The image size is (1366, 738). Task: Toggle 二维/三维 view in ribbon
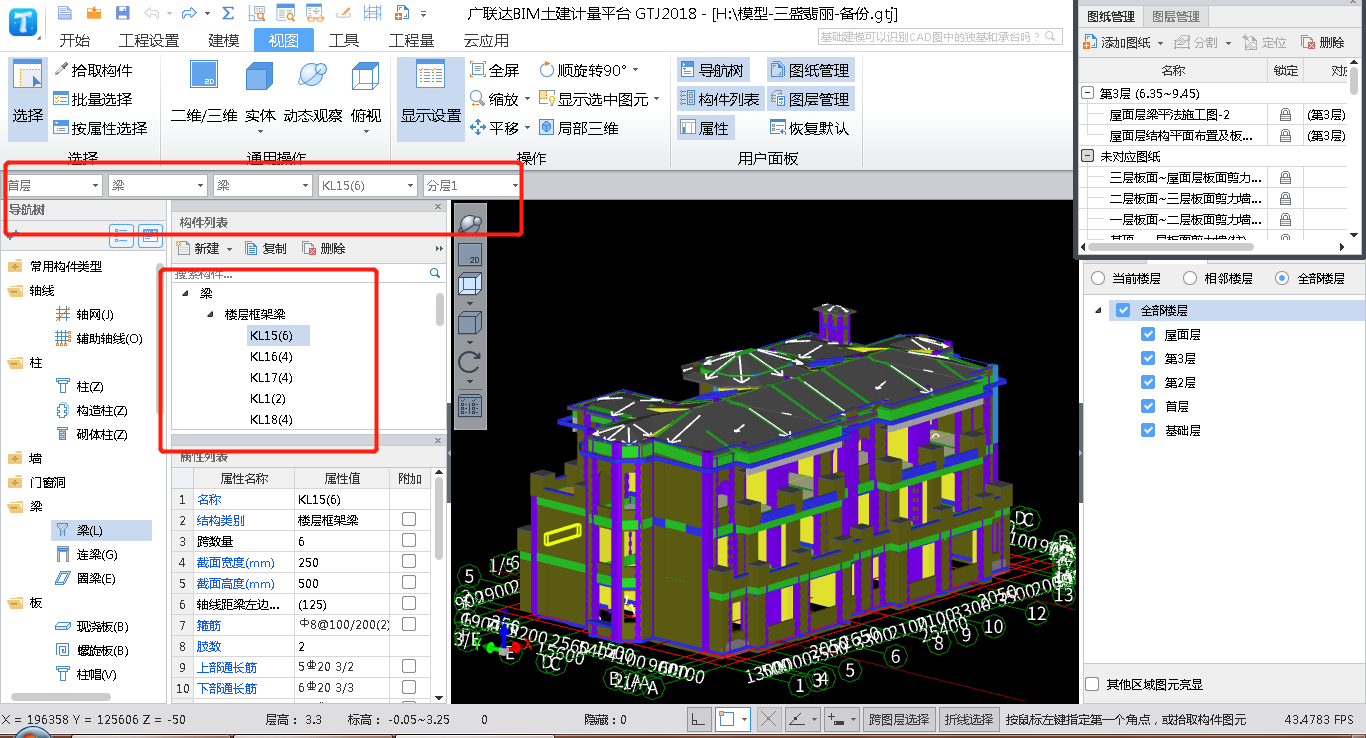coord(204,92)
